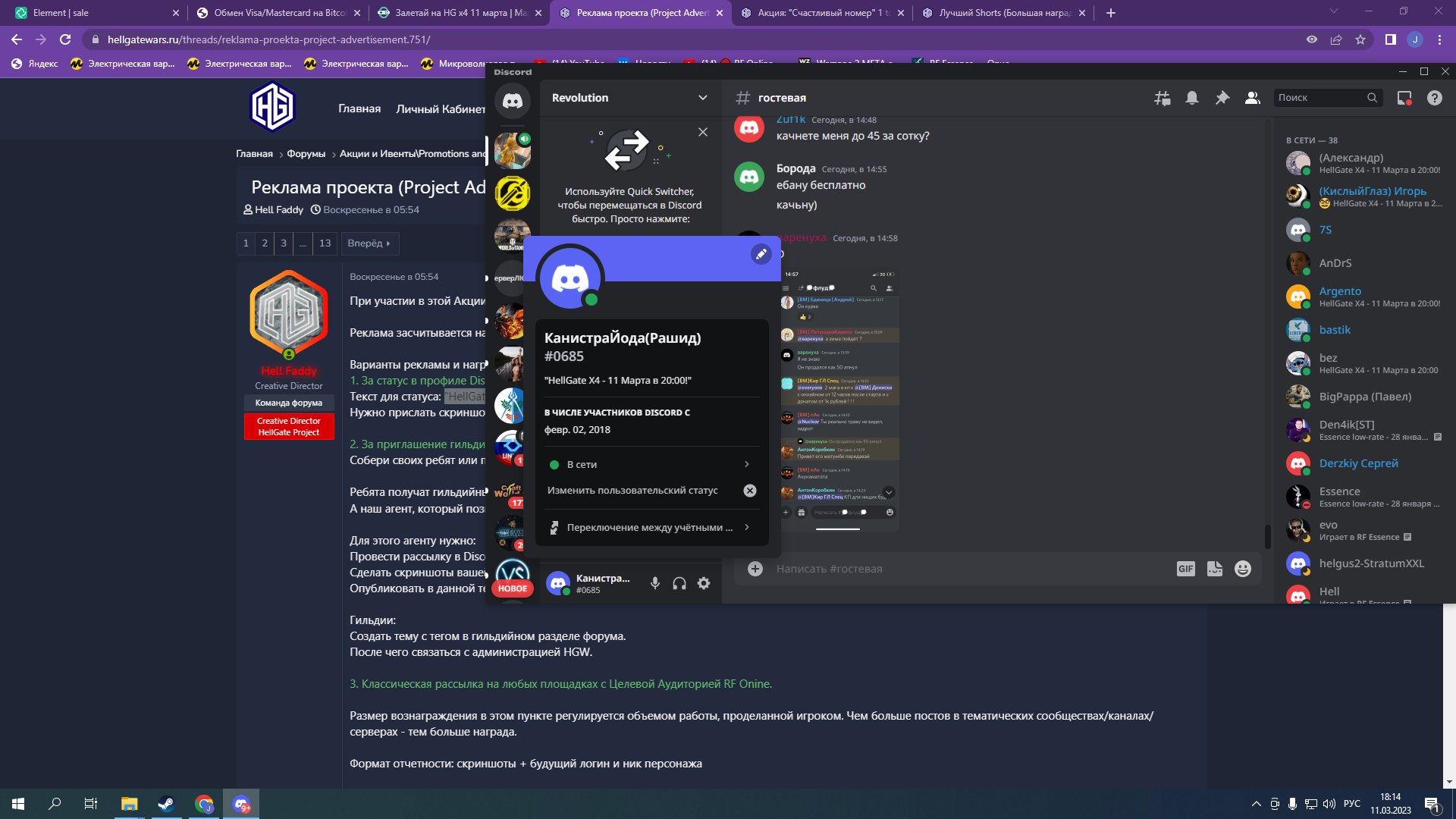The width and height of the screenshot is (1456, 819).
Task: Reload the browser page
Action: click(65, 39)
